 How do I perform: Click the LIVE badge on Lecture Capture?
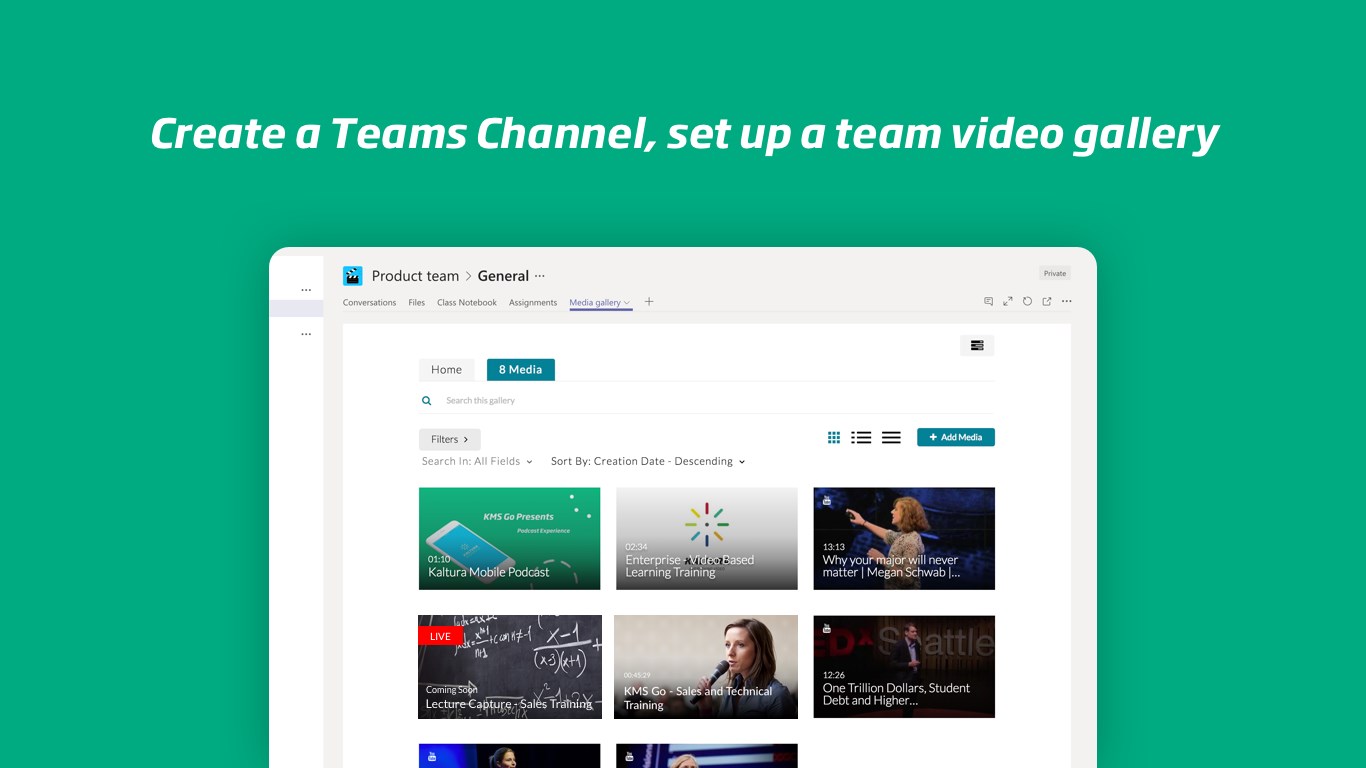click(x=440, y=636)
